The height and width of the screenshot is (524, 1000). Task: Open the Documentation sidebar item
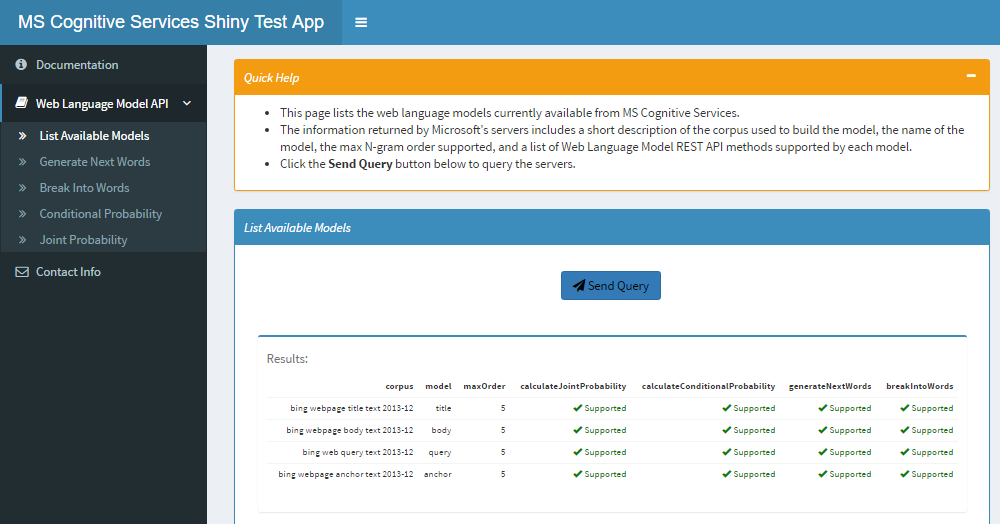(x=77, y=65)
